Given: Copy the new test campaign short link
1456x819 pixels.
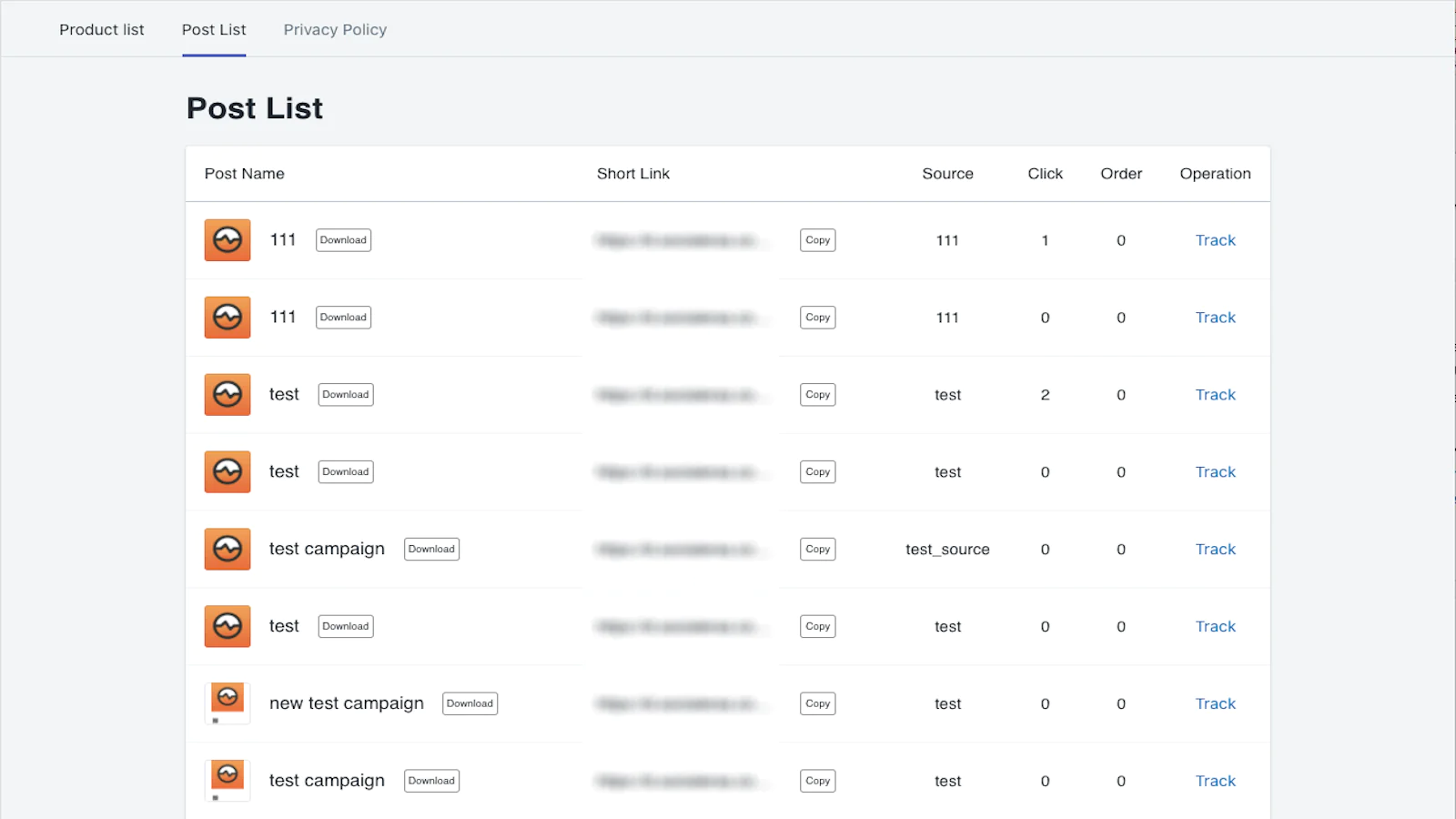Looking at the screenshot, I should point(817,703).
